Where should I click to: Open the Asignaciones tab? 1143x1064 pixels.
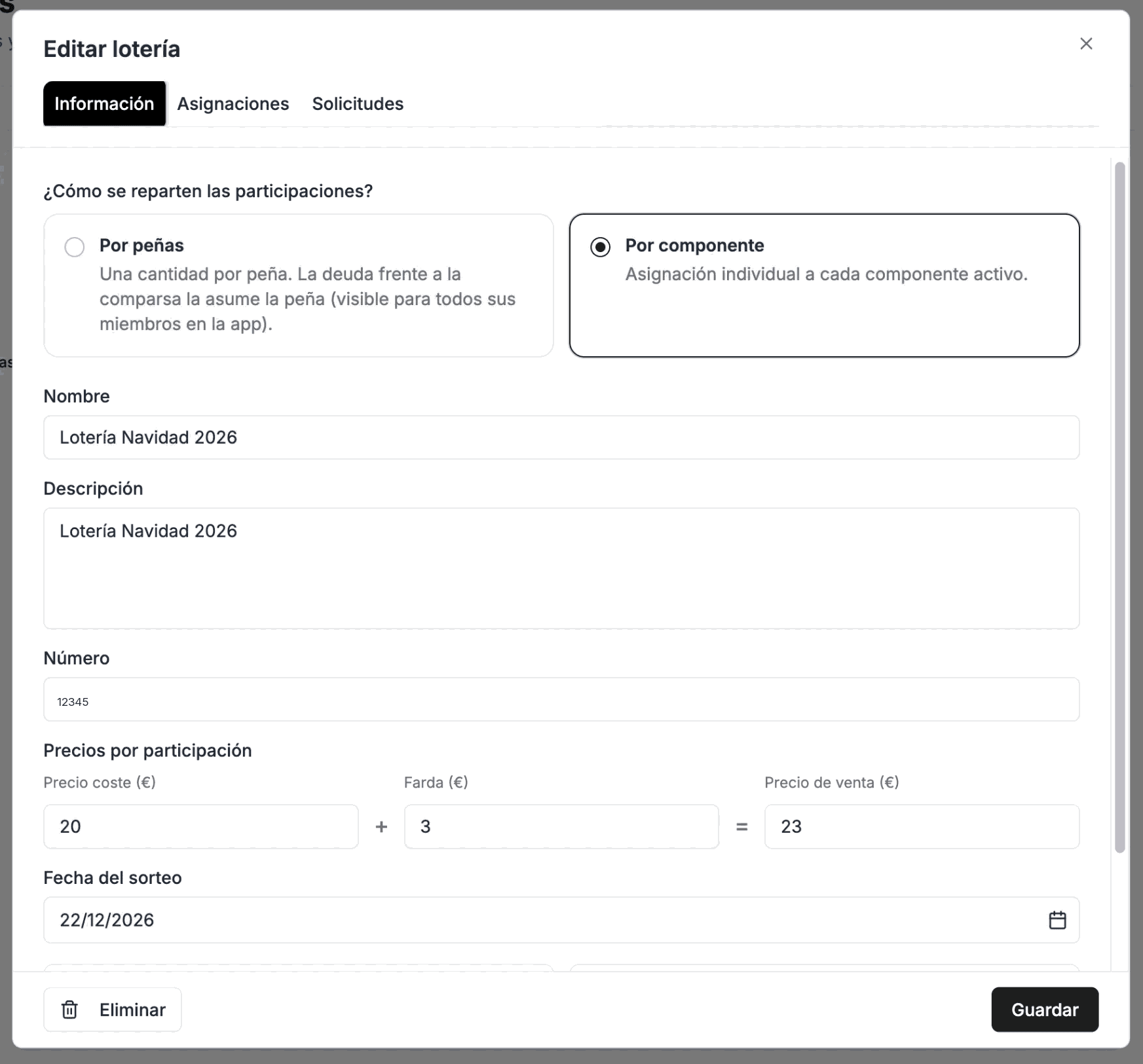tap(233, 103)
